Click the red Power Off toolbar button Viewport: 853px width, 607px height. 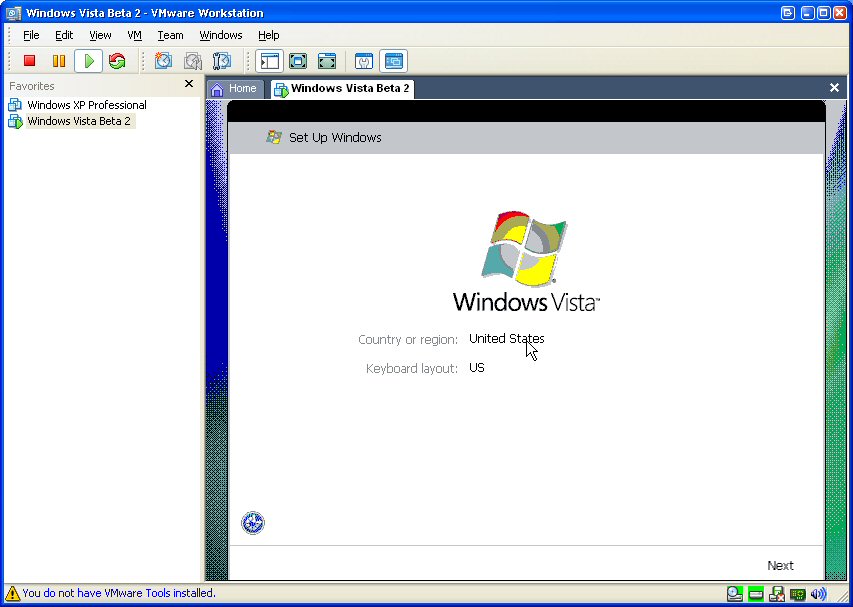[x=29, y=61]
